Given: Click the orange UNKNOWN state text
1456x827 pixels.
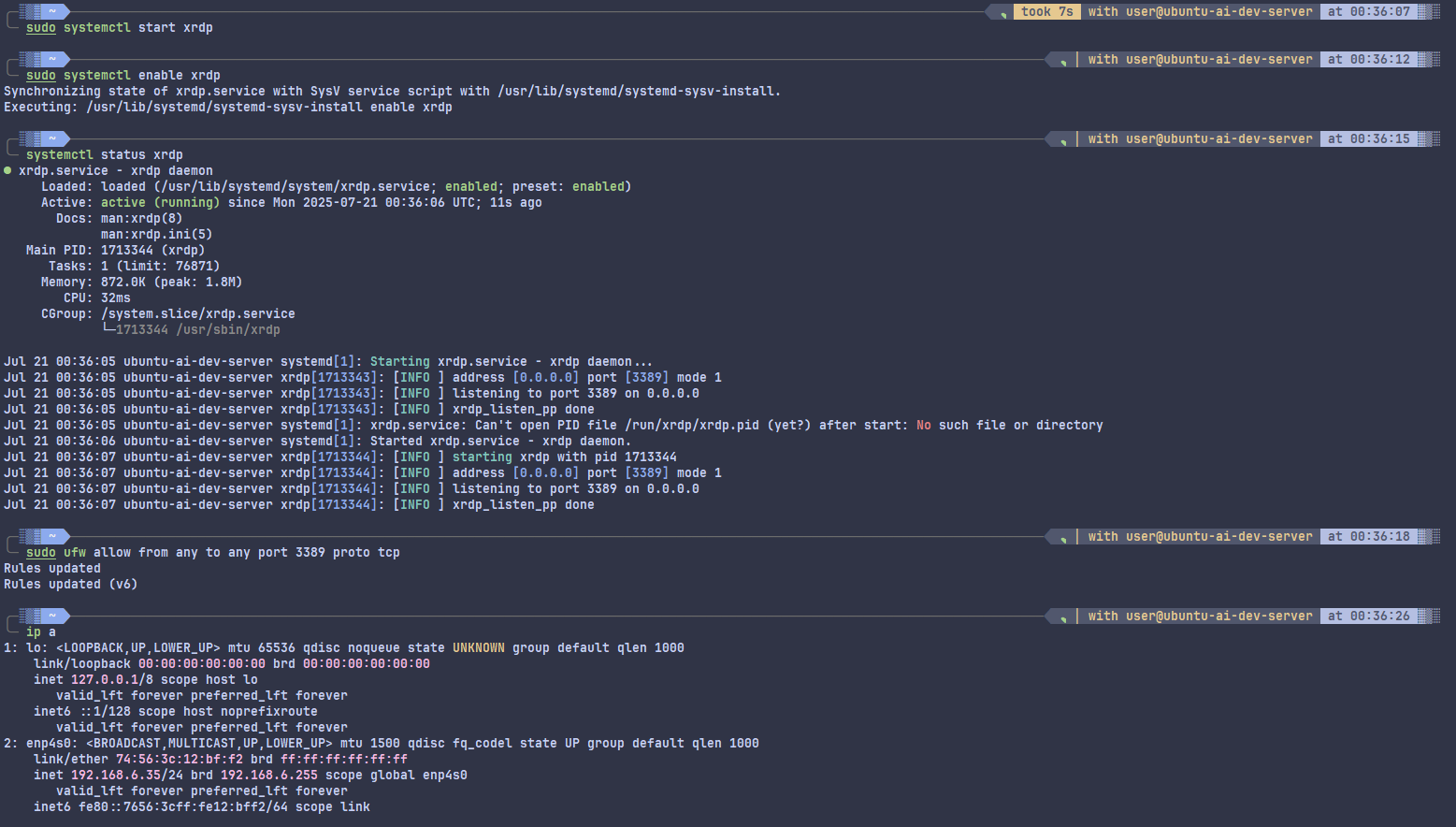Looking at the screenshot, I should [x=478, y=647].
